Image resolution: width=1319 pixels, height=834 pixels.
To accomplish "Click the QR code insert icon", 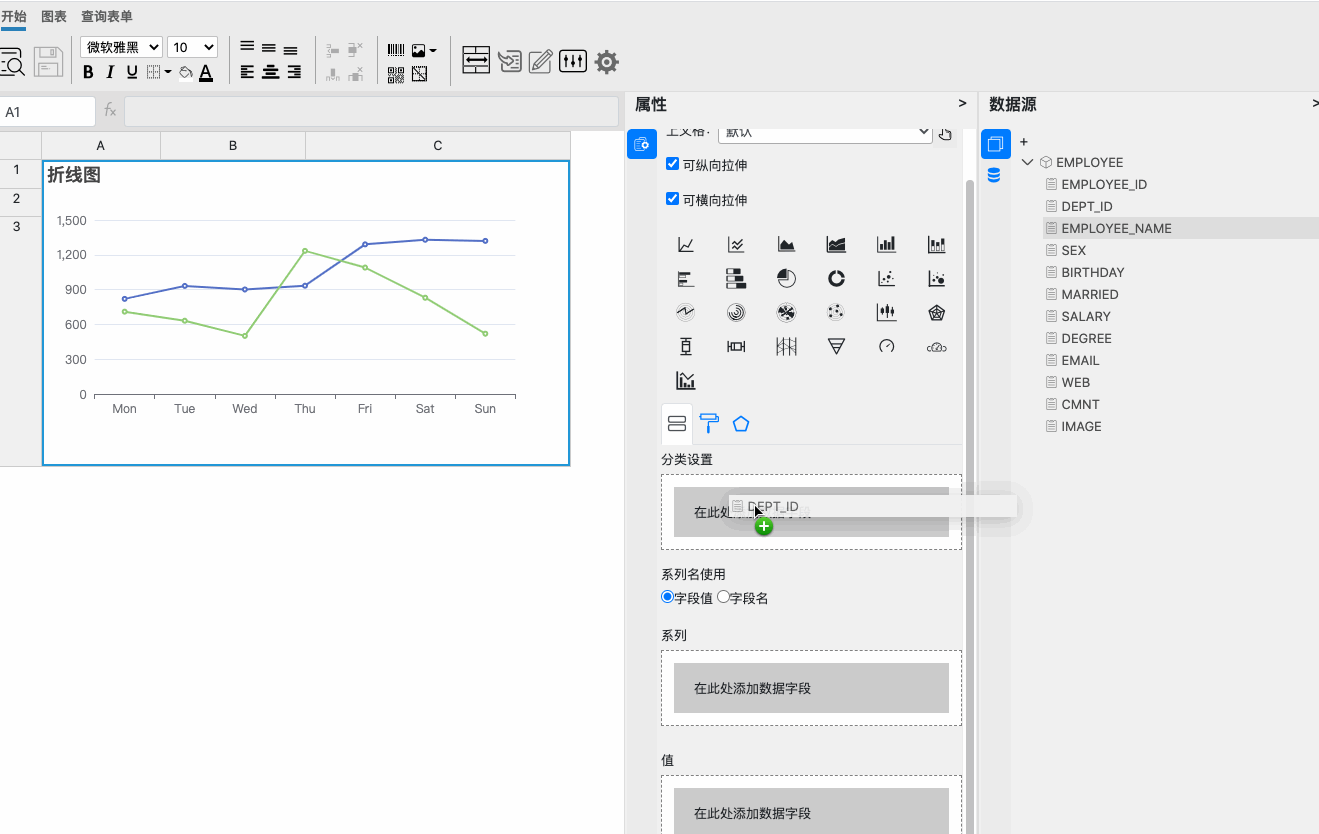I will [x=396, y=73].
